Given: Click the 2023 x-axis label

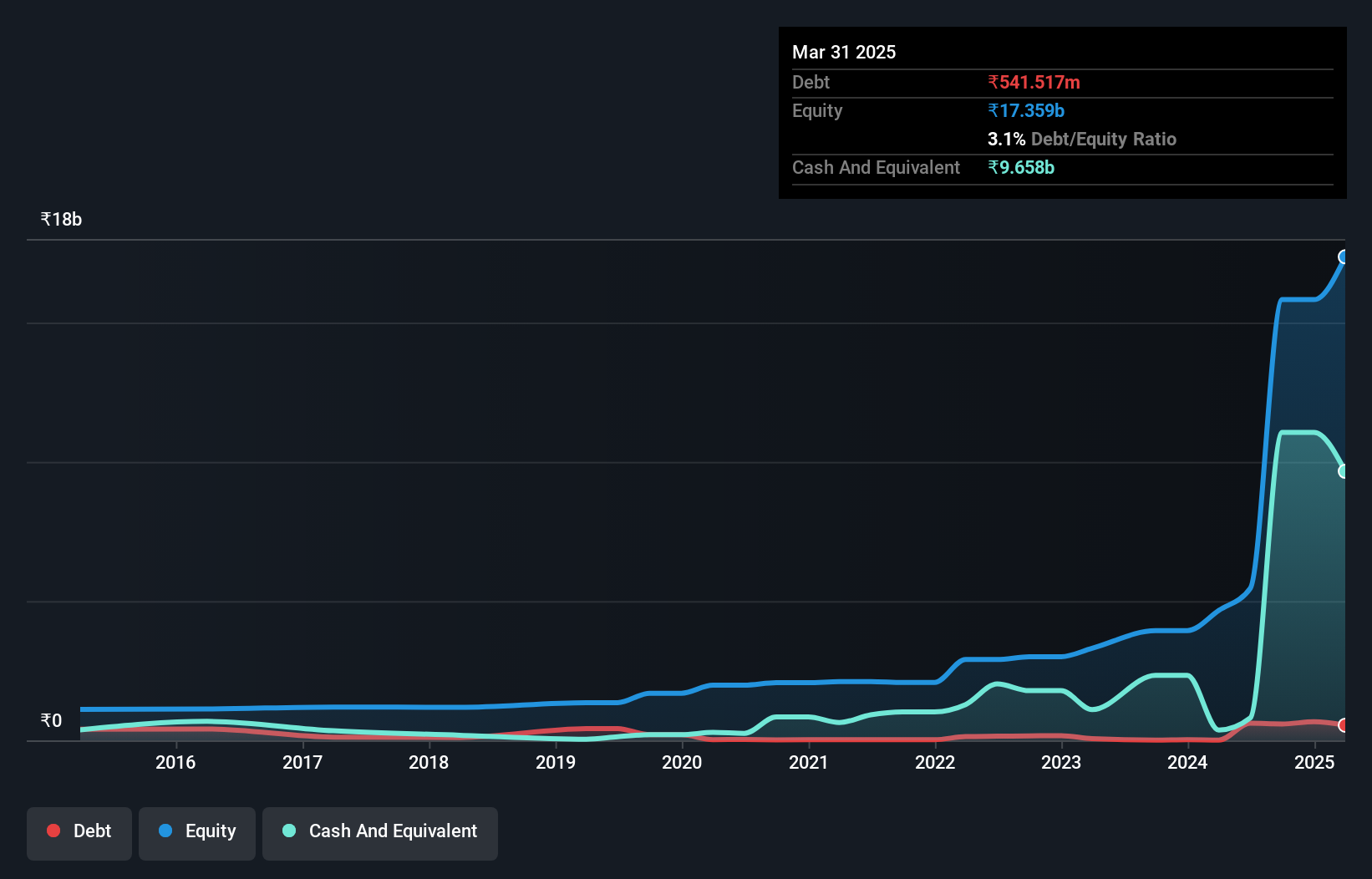Looking at the screenshot, I should (1061, 762).
